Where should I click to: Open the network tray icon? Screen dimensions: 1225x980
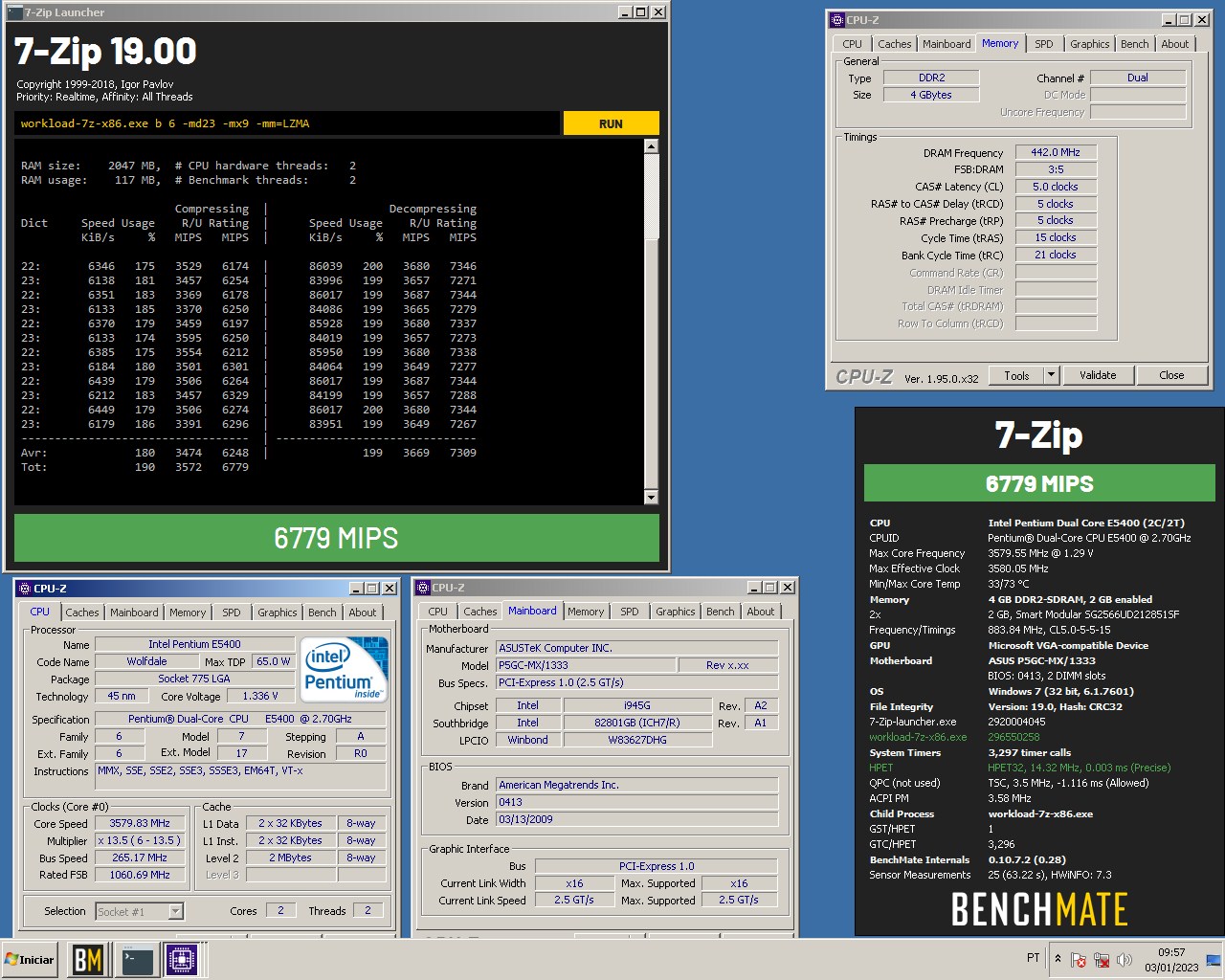click(x=1102, y=959)
